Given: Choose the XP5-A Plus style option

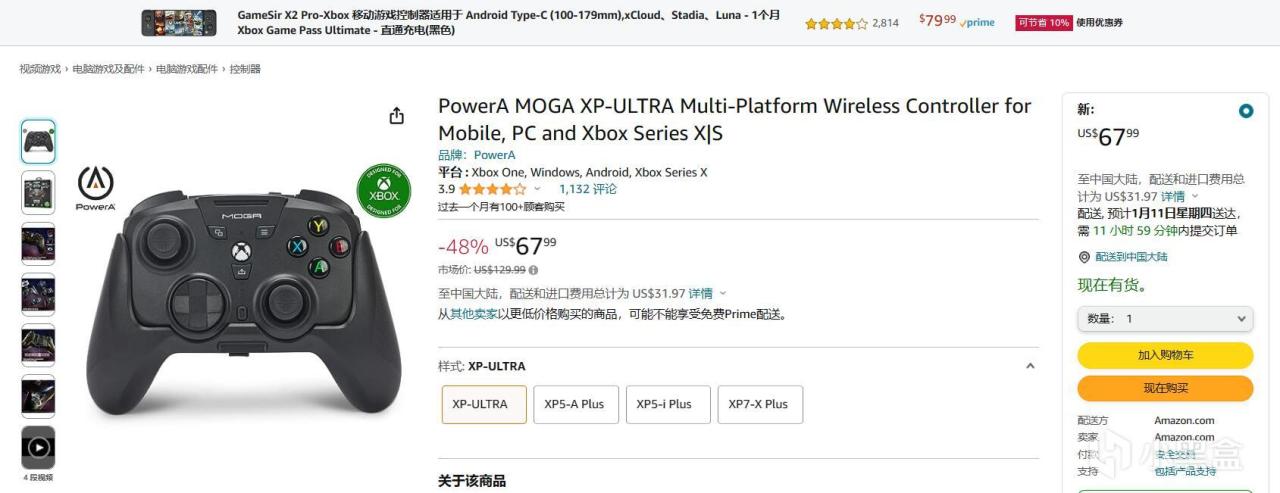Looking at the screenshot, I should point(575,404).
